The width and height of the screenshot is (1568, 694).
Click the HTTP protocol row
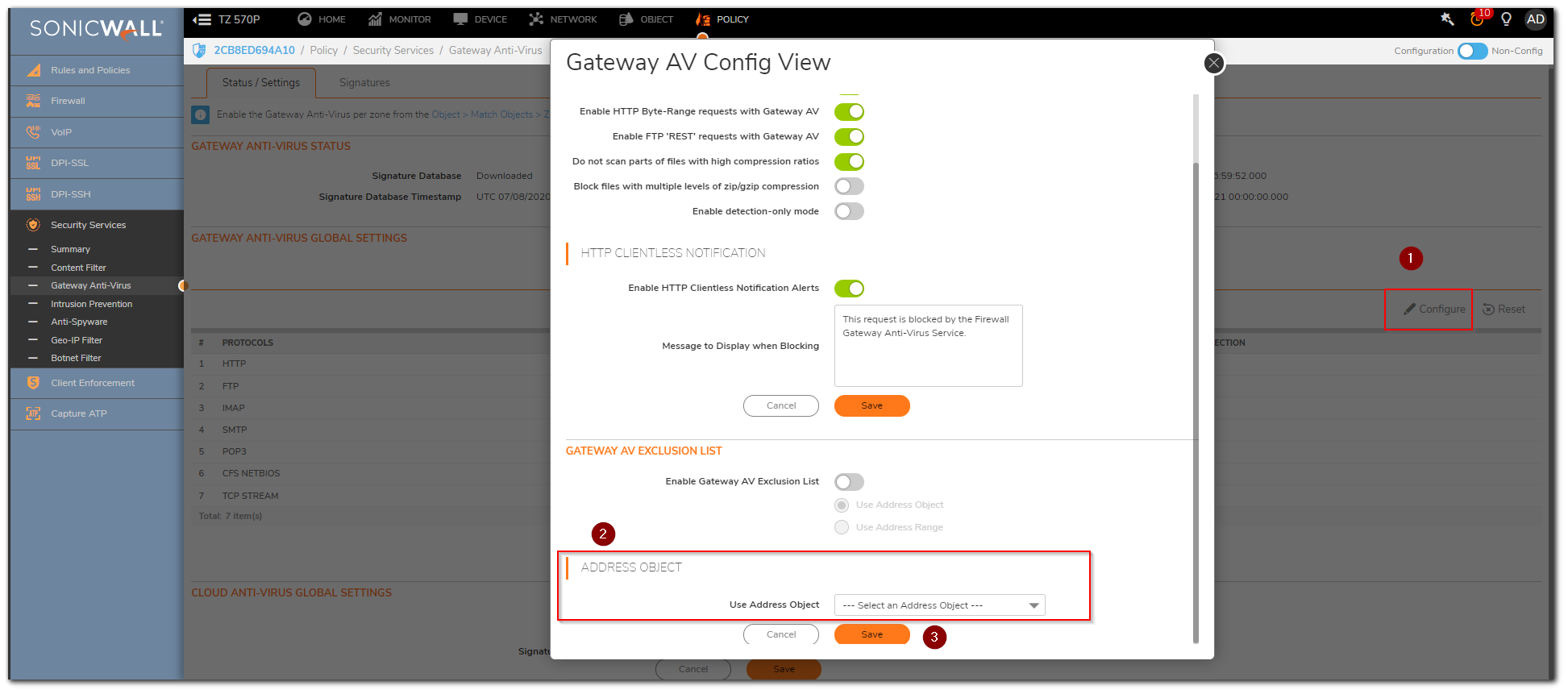(371, 364)
